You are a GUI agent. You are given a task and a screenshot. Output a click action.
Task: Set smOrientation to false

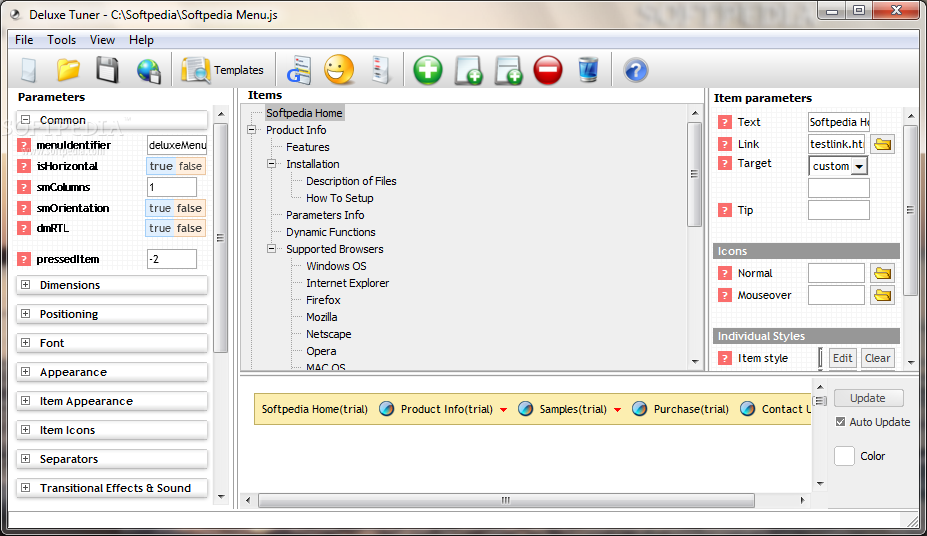(190, 208)
